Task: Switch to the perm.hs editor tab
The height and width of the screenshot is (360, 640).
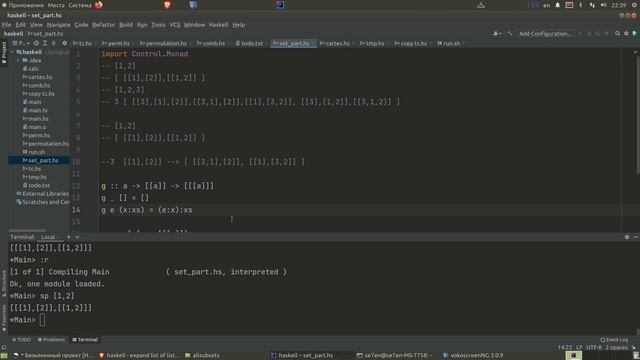Action: (116, 43)
